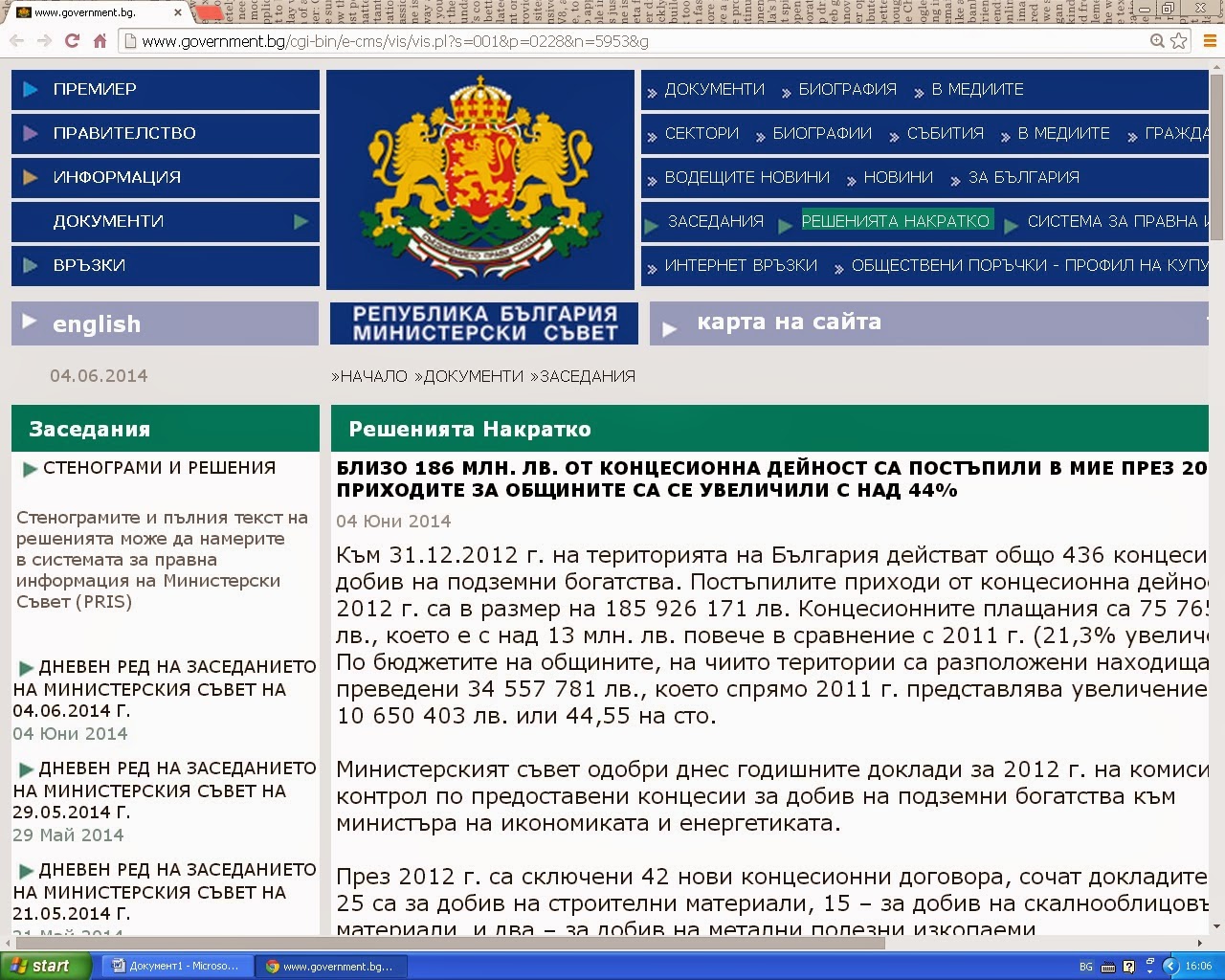Screen dimensions: 1225x980
Task: Click the zoom magnifier icon in address bar
Action: [x=1157, y=41]
